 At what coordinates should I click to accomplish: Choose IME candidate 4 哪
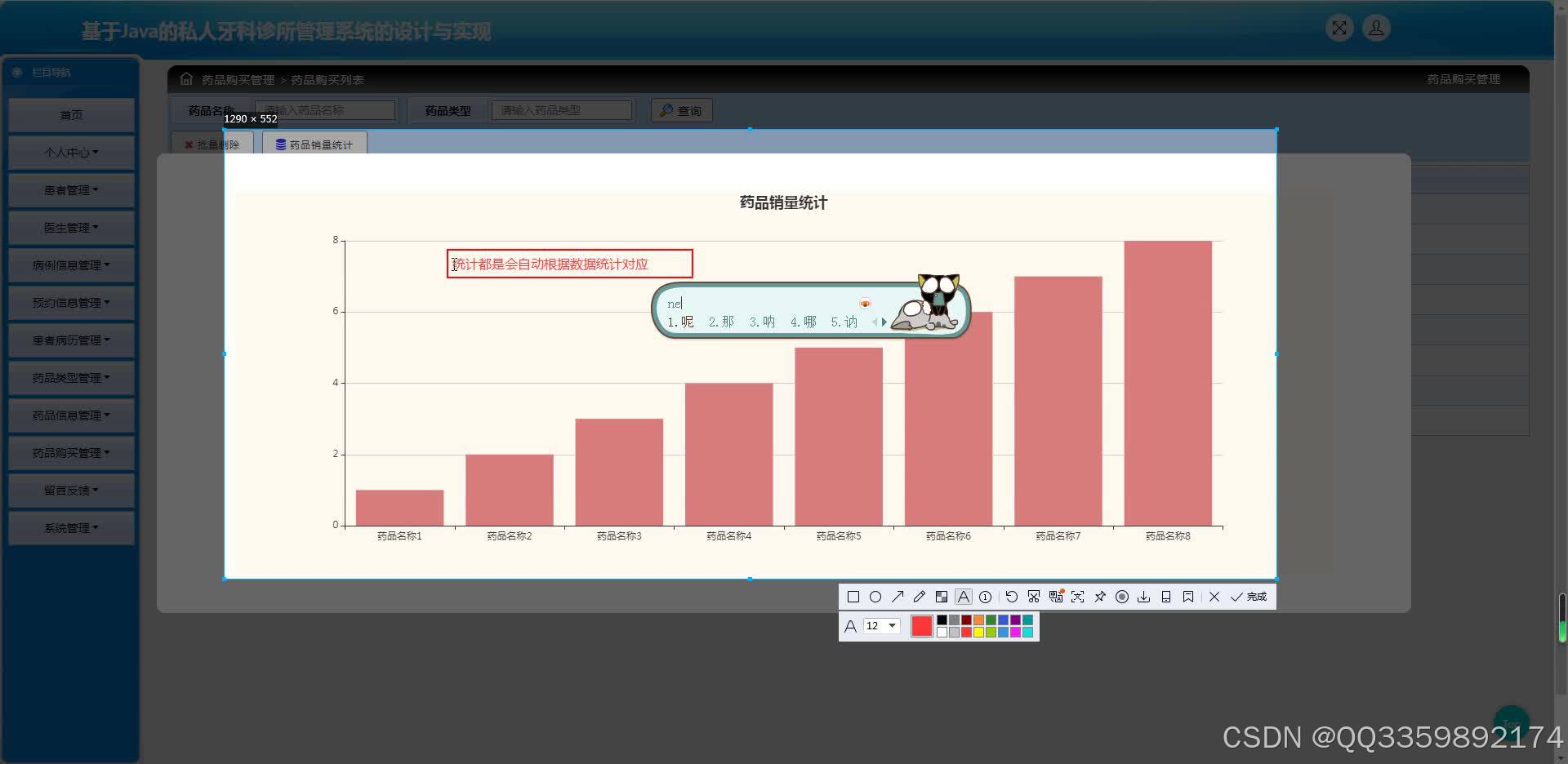(x=804, y=322)
